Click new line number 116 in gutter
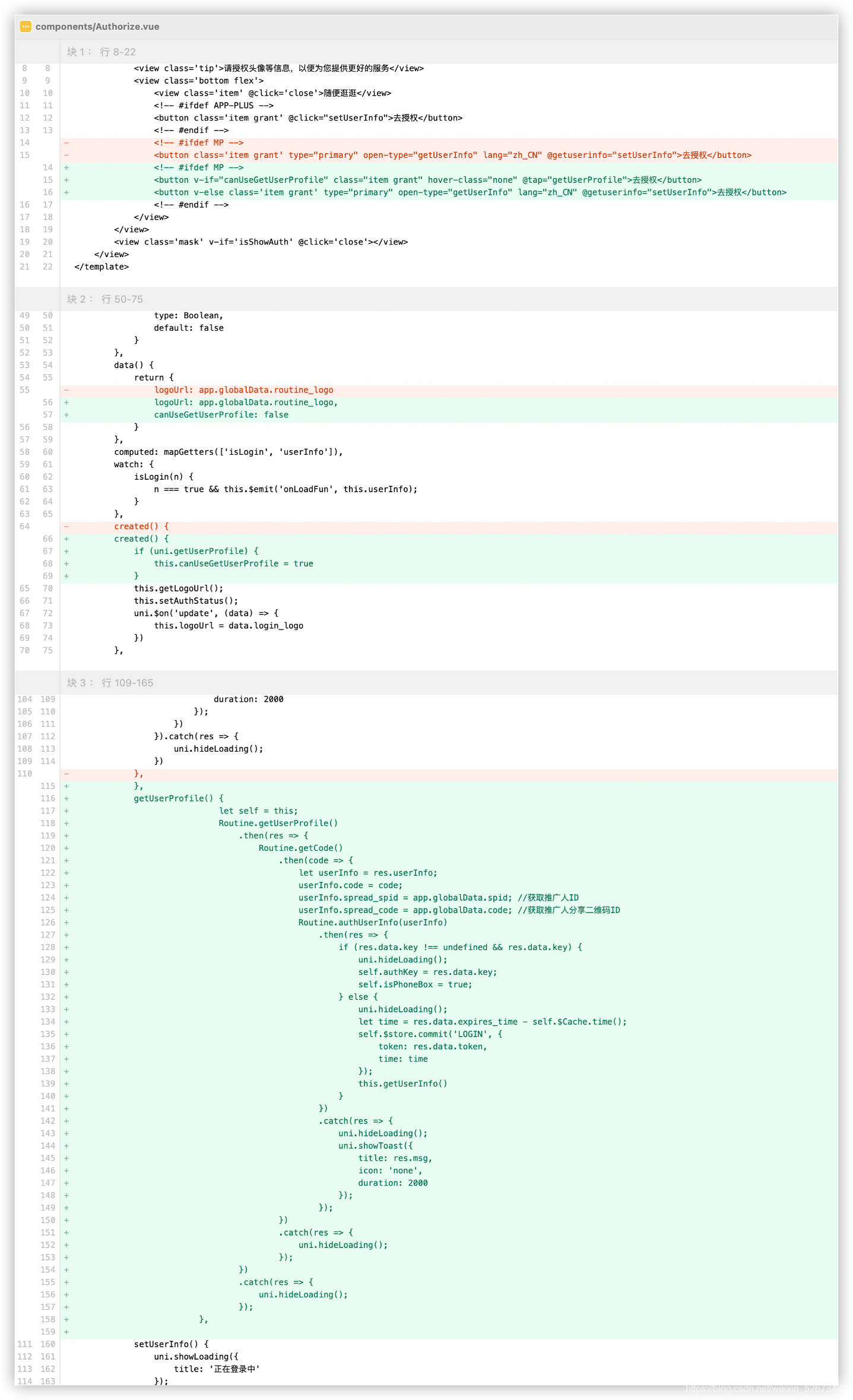The image size is (853, 1400). point(47,799)
